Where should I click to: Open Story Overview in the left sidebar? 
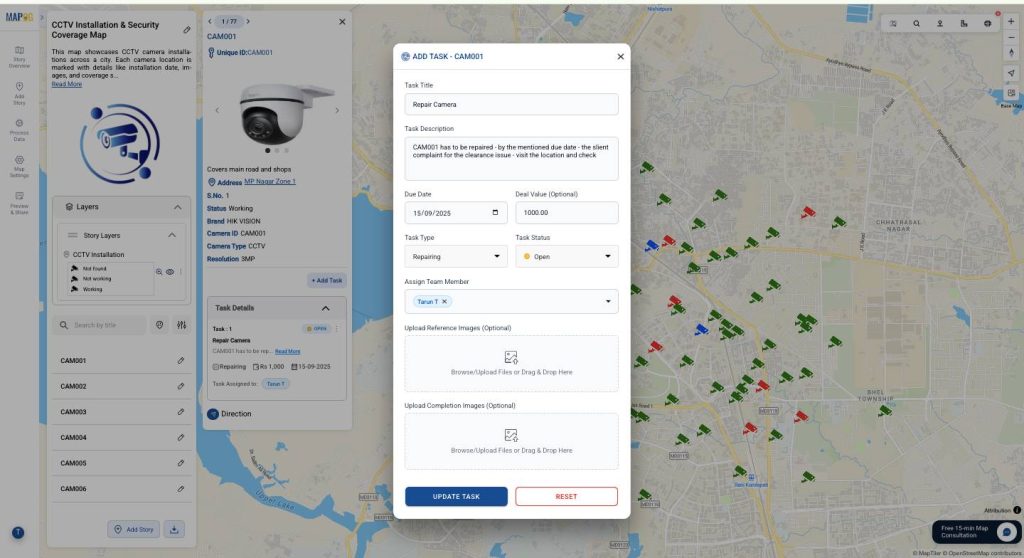click(19, 56)
